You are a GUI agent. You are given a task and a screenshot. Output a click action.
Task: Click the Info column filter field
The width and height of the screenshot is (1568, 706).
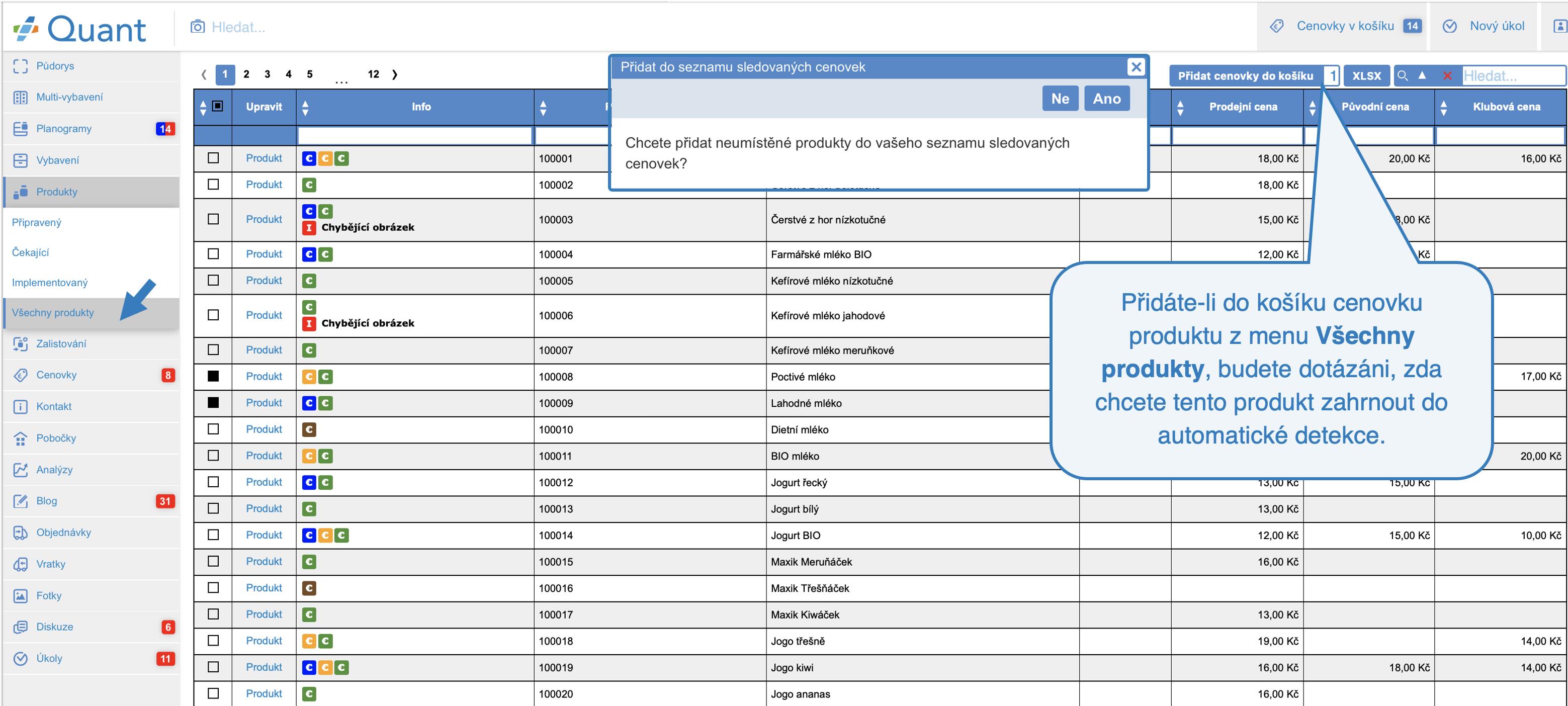[414, 136]
